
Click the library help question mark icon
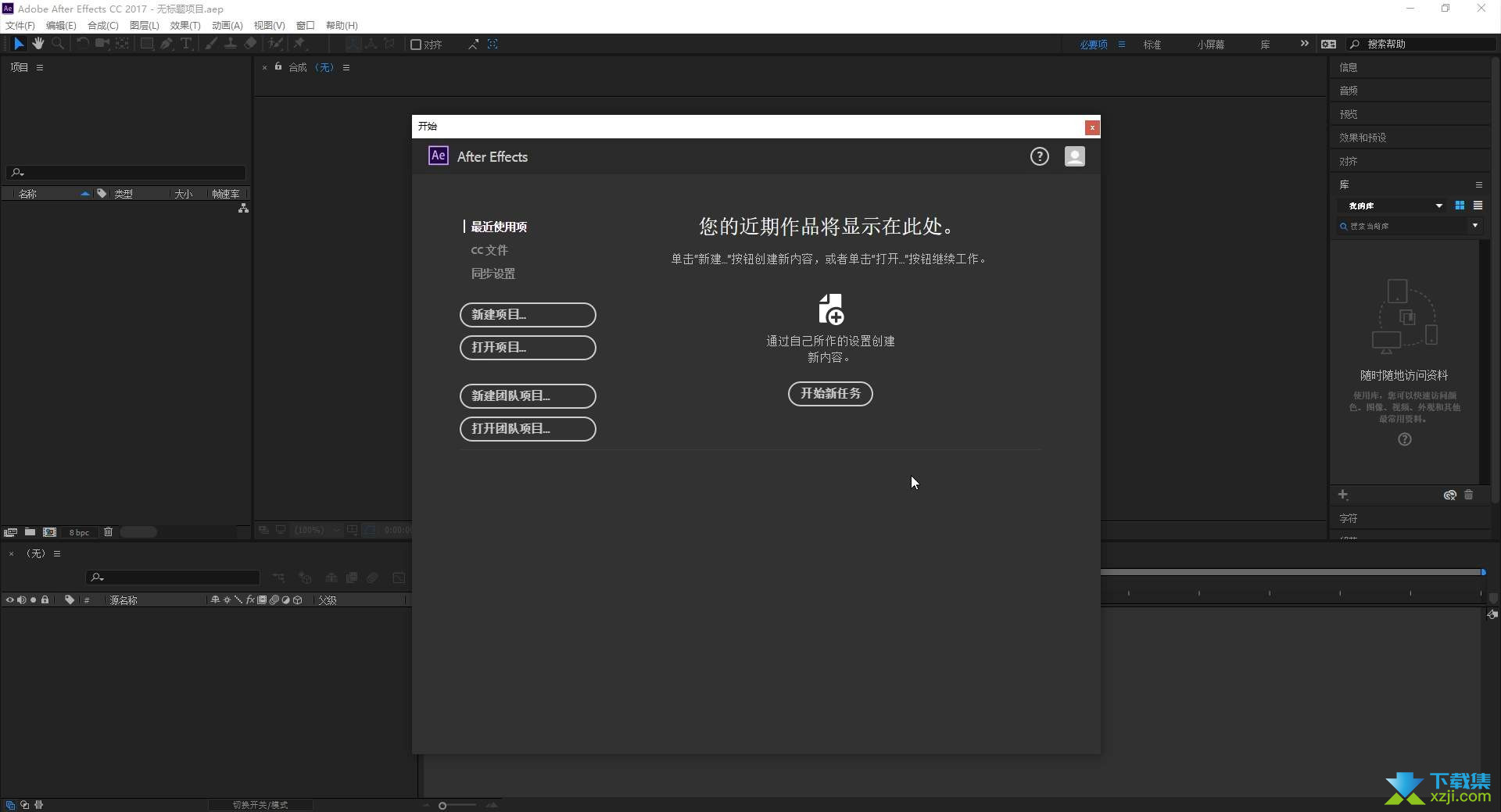(x=1405, y=439)
